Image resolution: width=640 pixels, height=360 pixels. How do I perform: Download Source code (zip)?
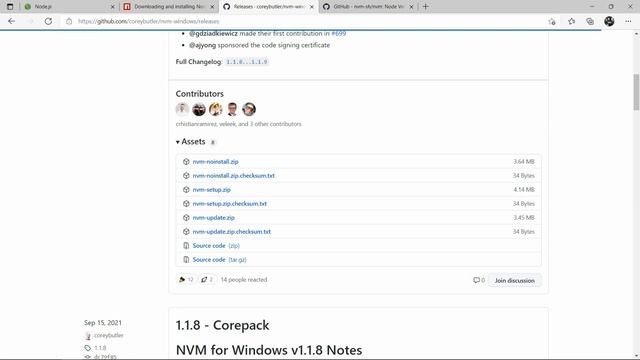click(216, 246)
